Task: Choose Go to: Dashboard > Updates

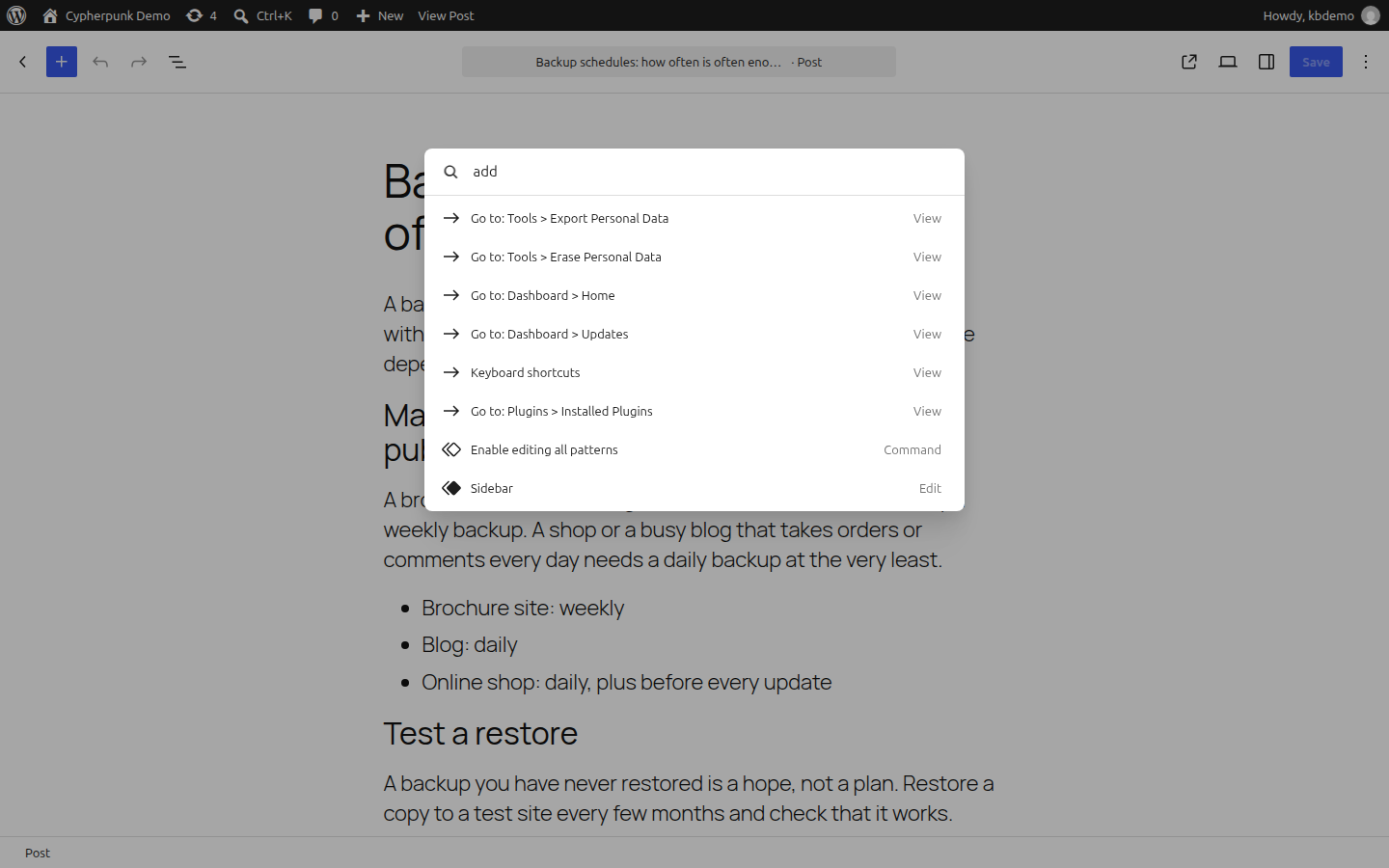Action: [x=694, y=334]
